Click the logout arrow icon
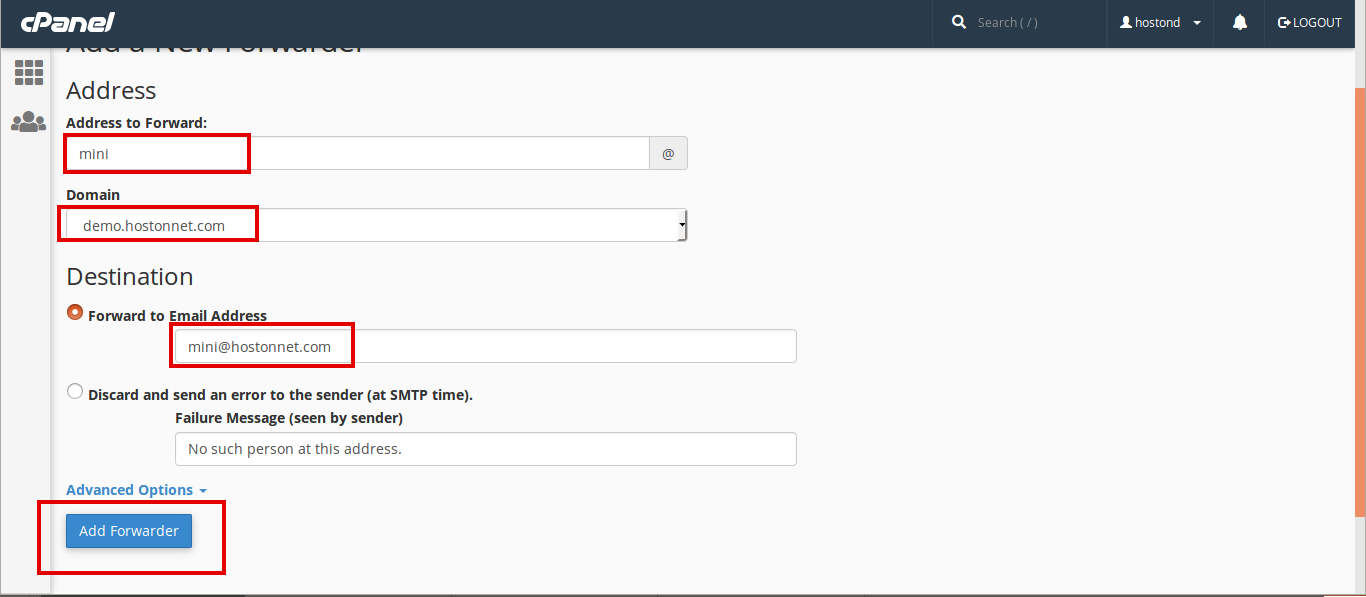The height and width of the screenshot is (597, 1366). (x=1284, y=22)
